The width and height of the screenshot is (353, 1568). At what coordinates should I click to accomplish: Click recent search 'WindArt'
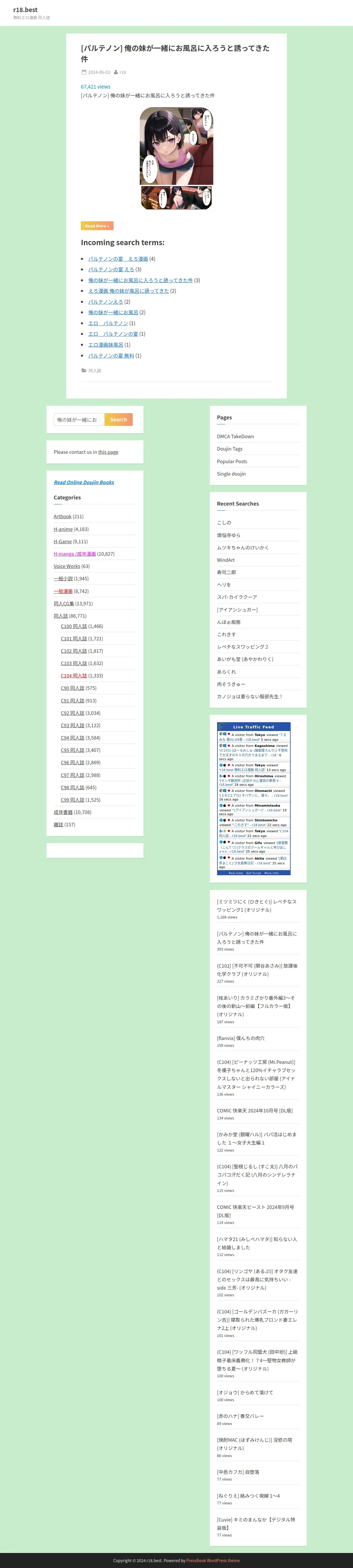226,560
